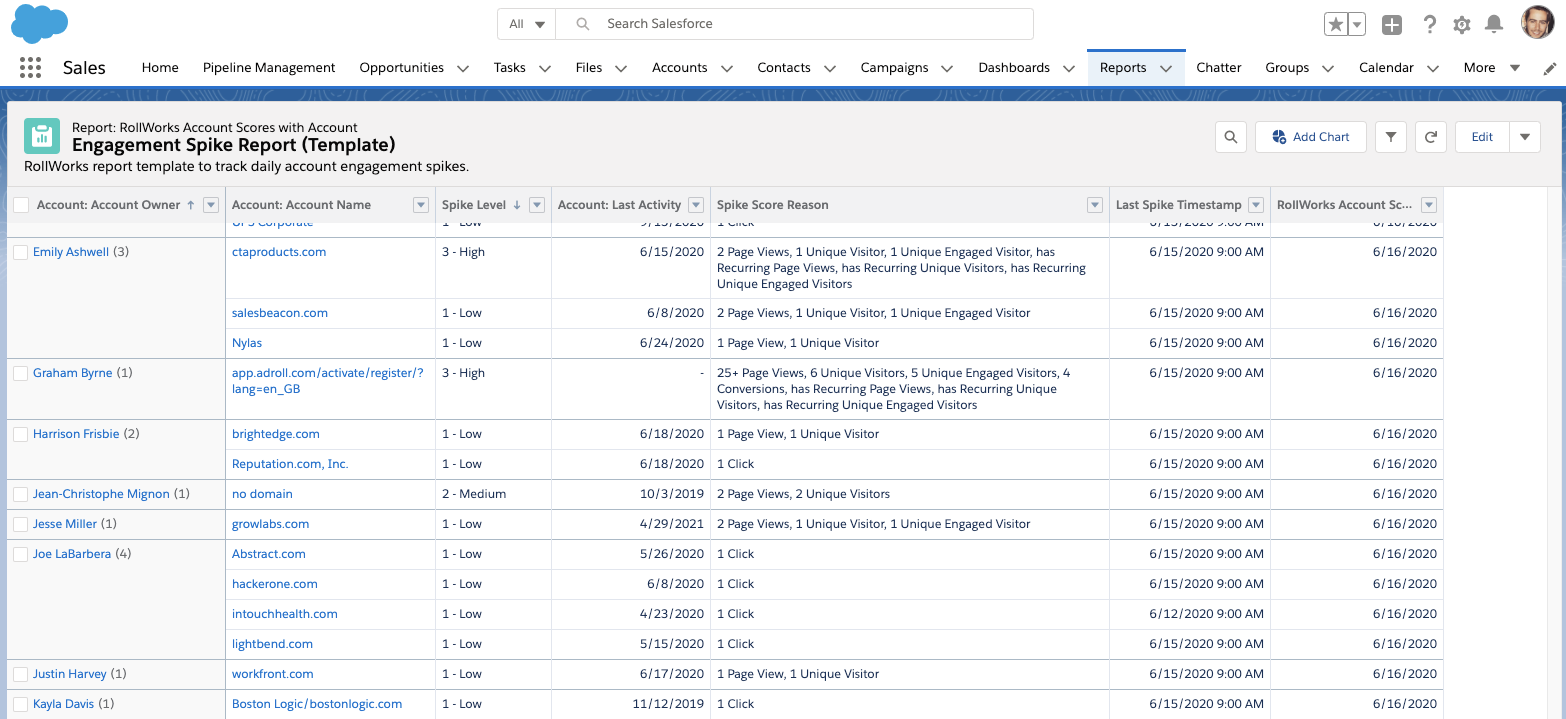Viewport: 1566px width, 719px height.
Task: Open the Boston Logic/bostonlogic.com link
Action: coord(317,704)
